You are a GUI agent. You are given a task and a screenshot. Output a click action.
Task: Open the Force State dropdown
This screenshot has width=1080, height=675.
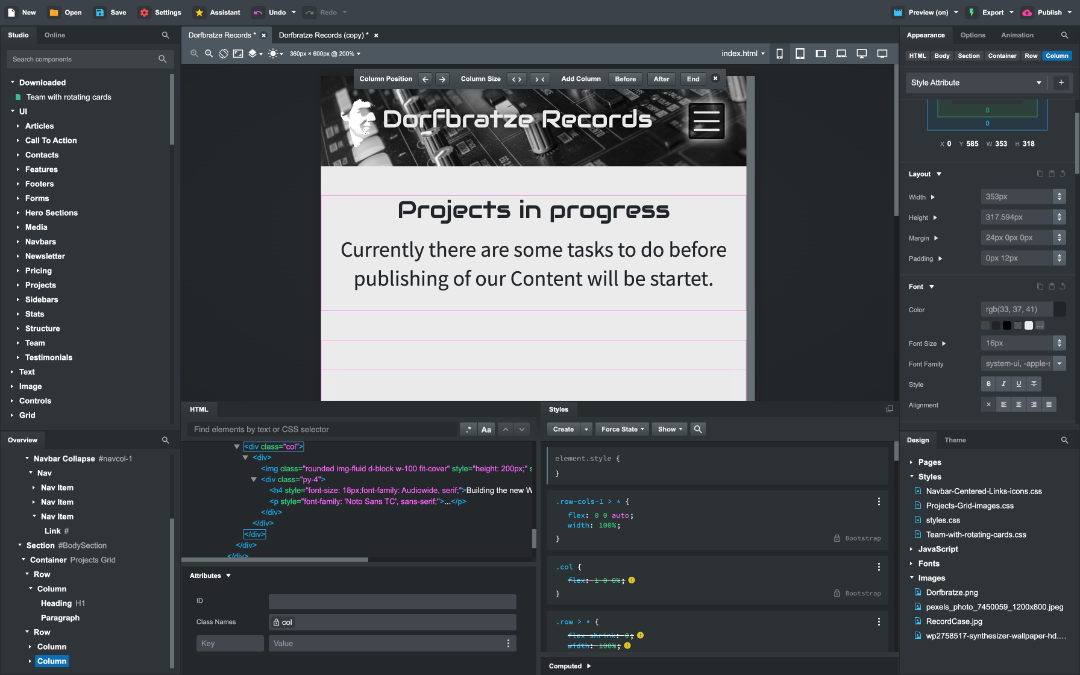pyautogui.click(x=622, y=429)
